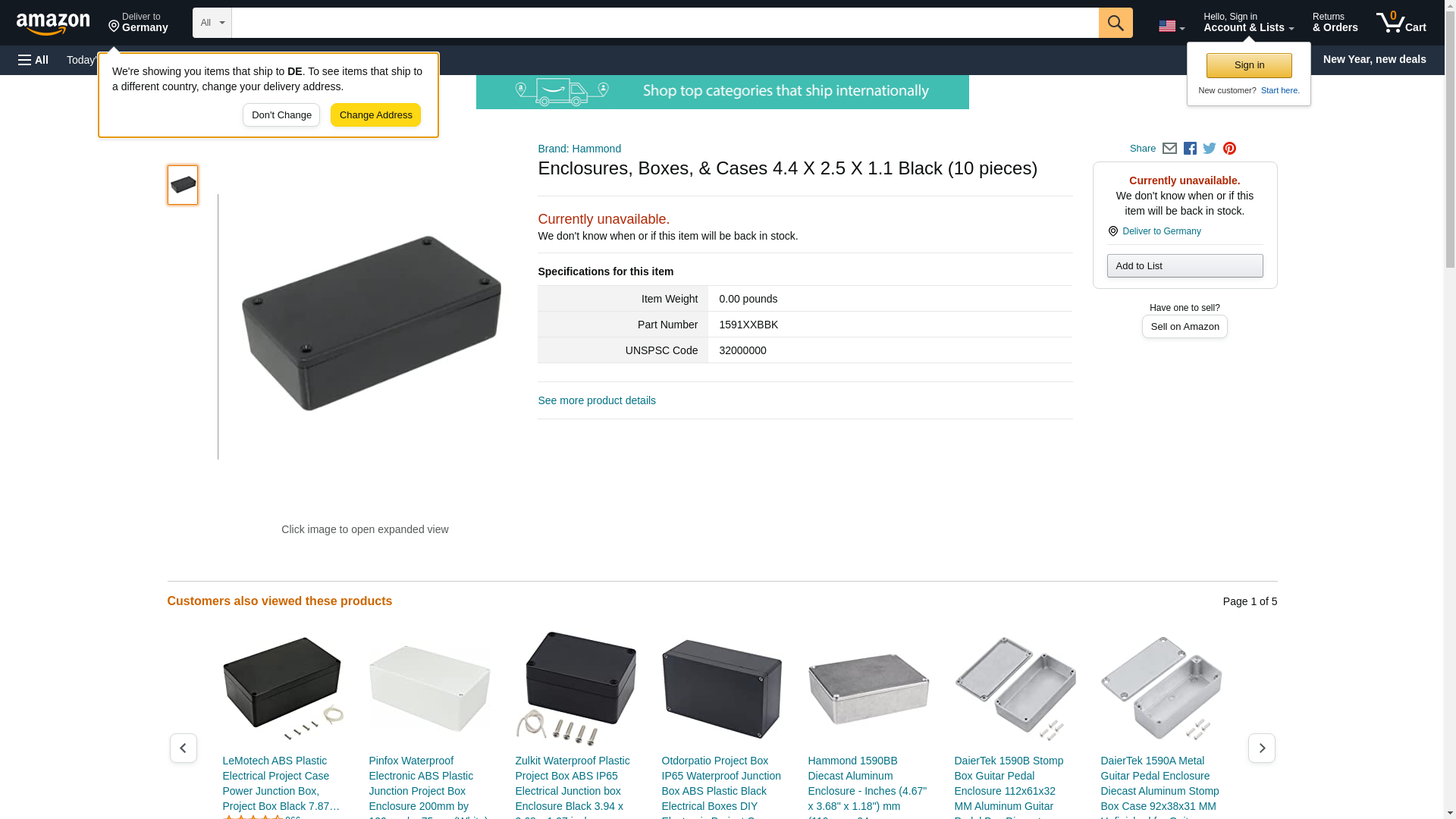Screen dimensions: 1456x819
Task: Go to previous carousel page arrow
Action: [x=183, y=748]
